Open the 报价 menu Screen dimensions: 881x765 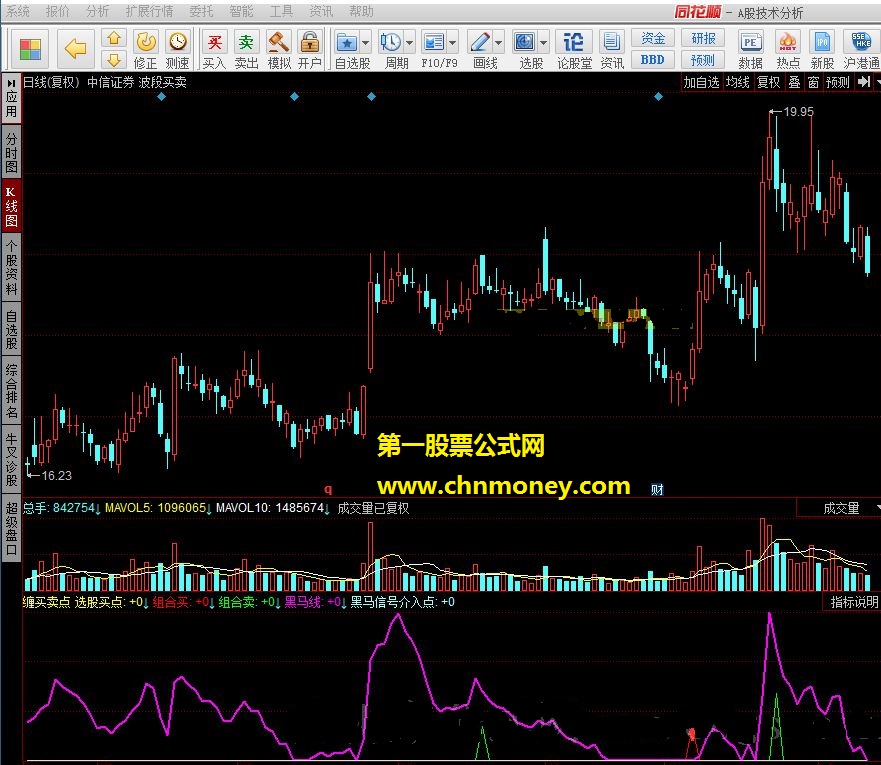57,11
